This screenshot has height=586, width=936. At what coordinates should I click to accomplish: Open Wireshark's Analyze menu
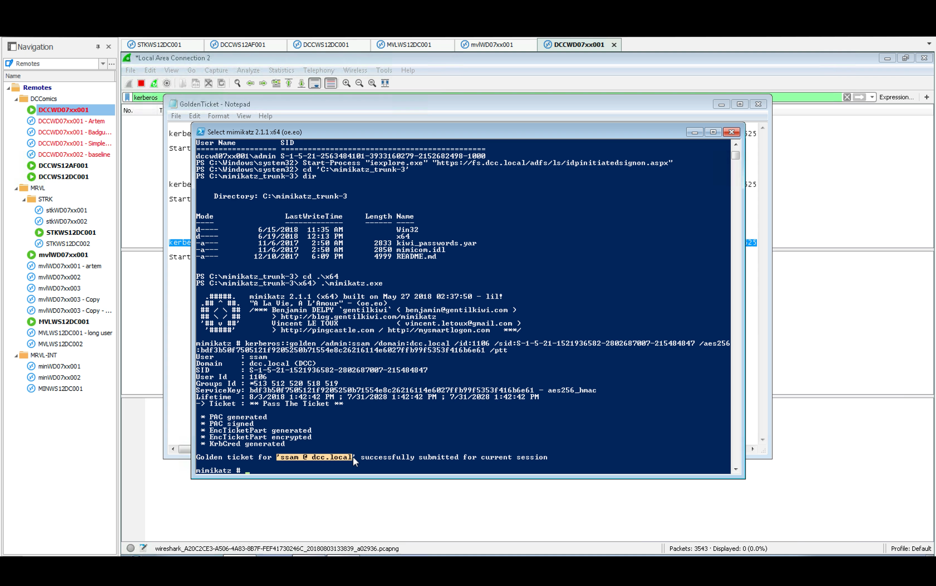(248, 70)
